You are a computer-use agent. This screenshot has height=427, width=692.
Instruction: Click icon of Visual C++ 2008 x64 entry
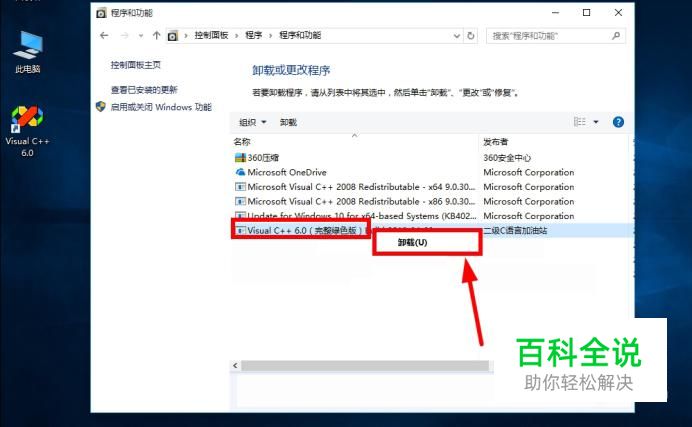[x=240, y=187]
